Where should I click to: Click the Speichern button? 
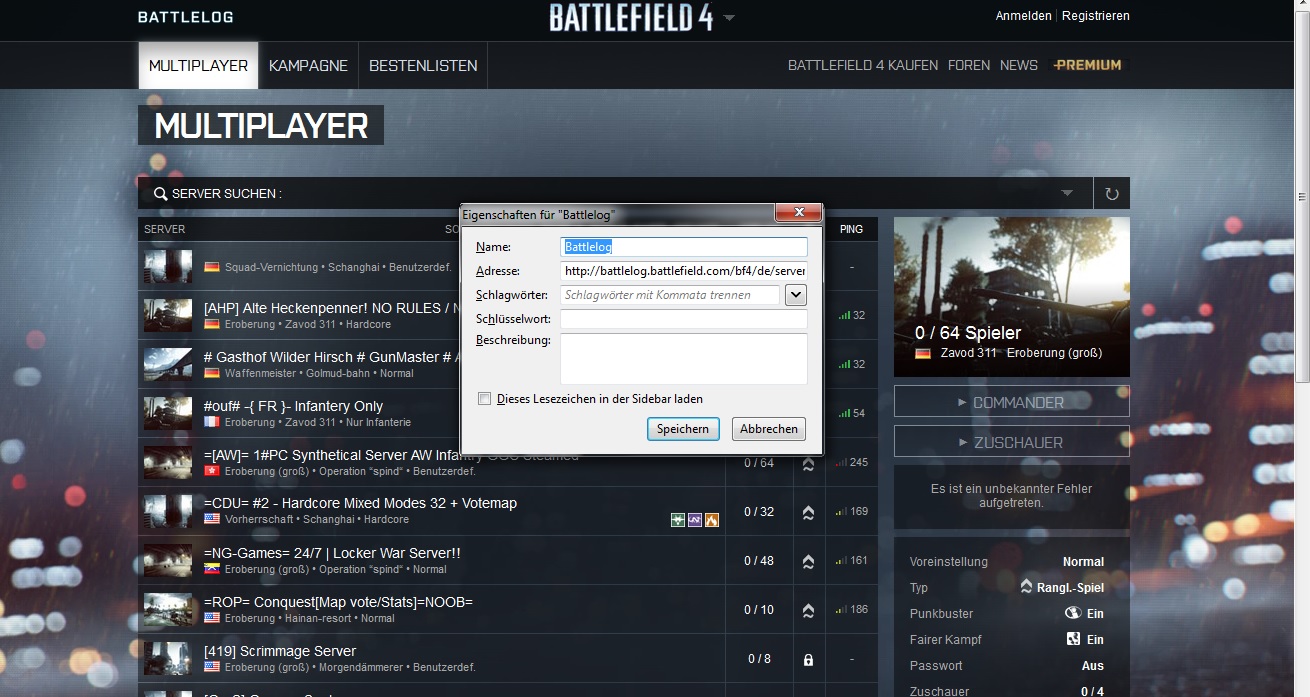click(x=683, y=429)
